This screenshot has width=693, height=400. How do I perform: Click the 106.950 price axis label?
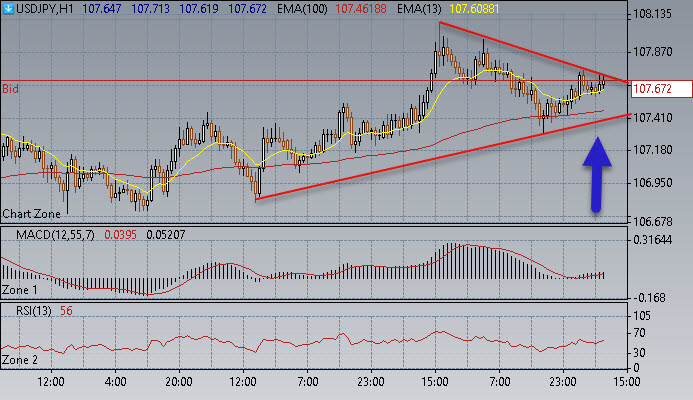652,183
